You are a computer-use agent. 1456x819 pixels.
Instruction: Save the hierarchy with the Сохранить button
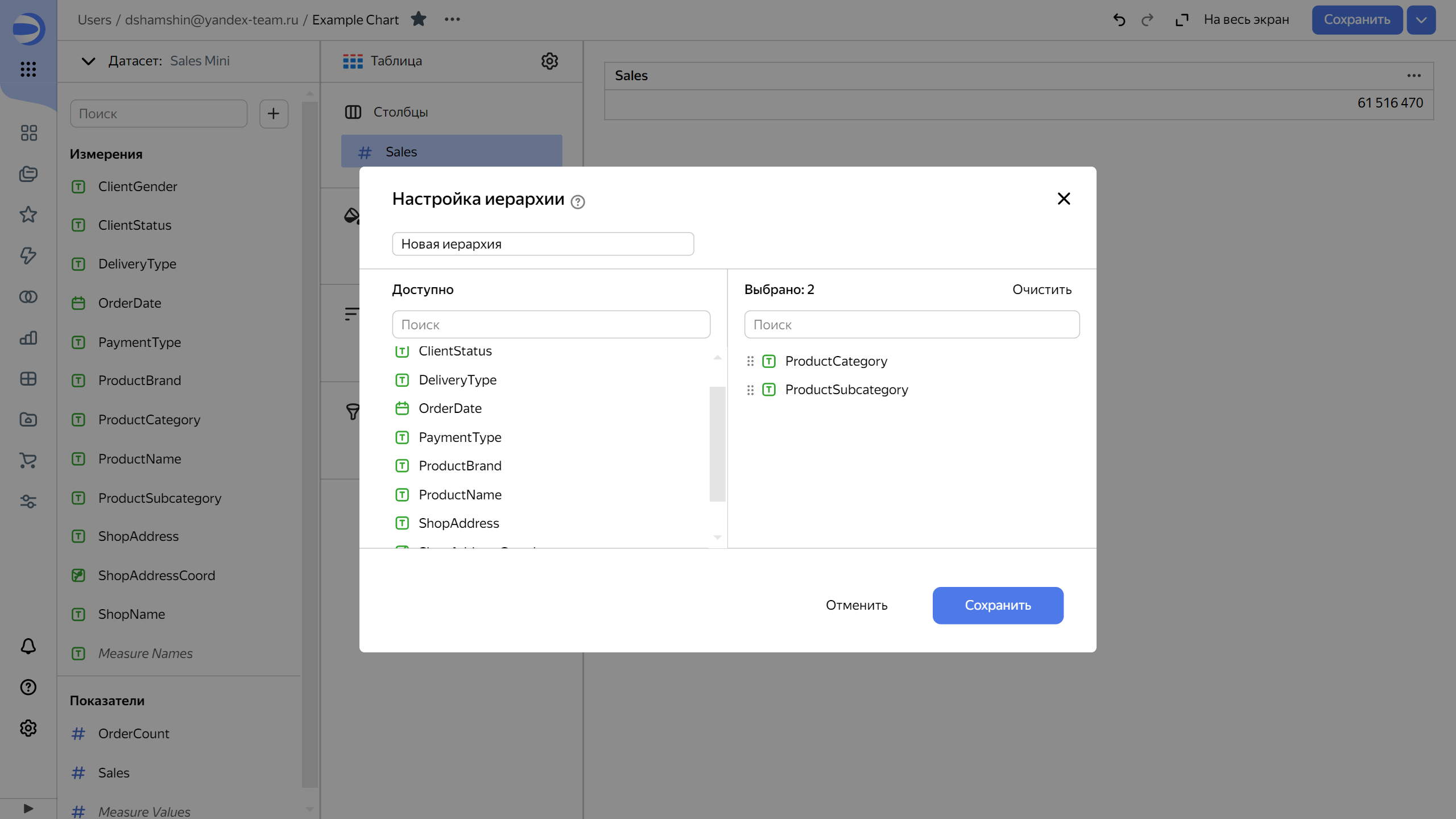pyautogui.click(x=997, y=605)
